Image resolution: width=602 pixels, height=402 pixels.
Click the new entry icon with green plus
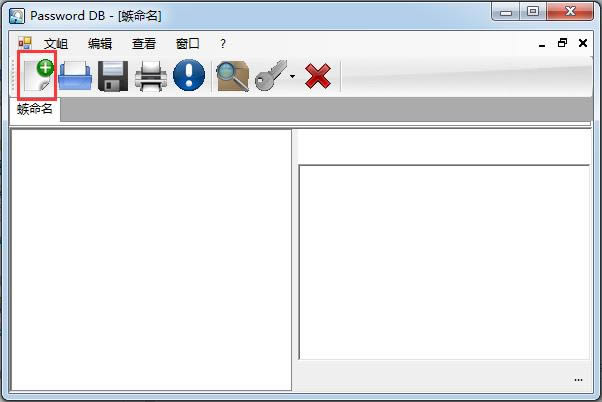tap(37, 75)
